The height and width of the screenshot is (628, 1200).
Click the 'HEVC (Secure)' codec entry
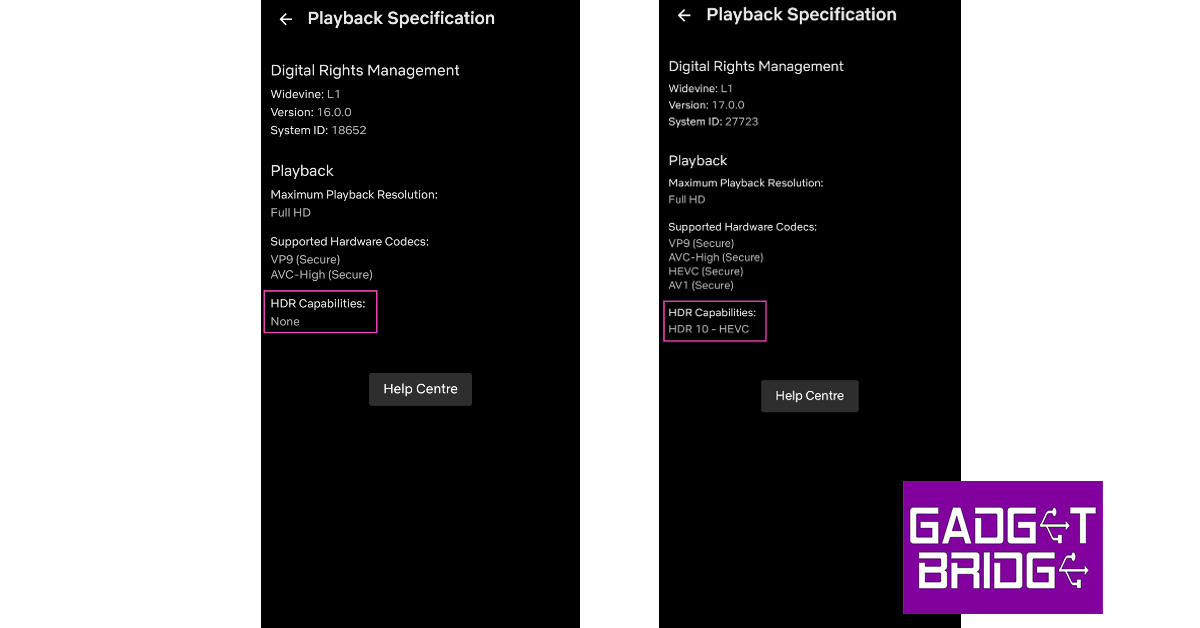(706, 271)
